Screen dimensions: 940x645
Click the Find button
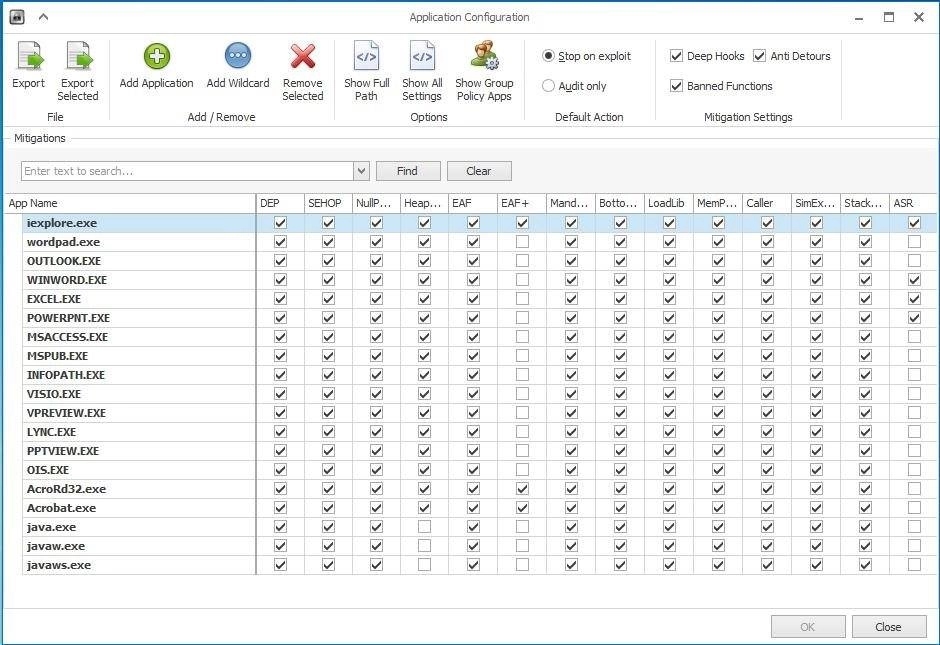pos(408,171)
